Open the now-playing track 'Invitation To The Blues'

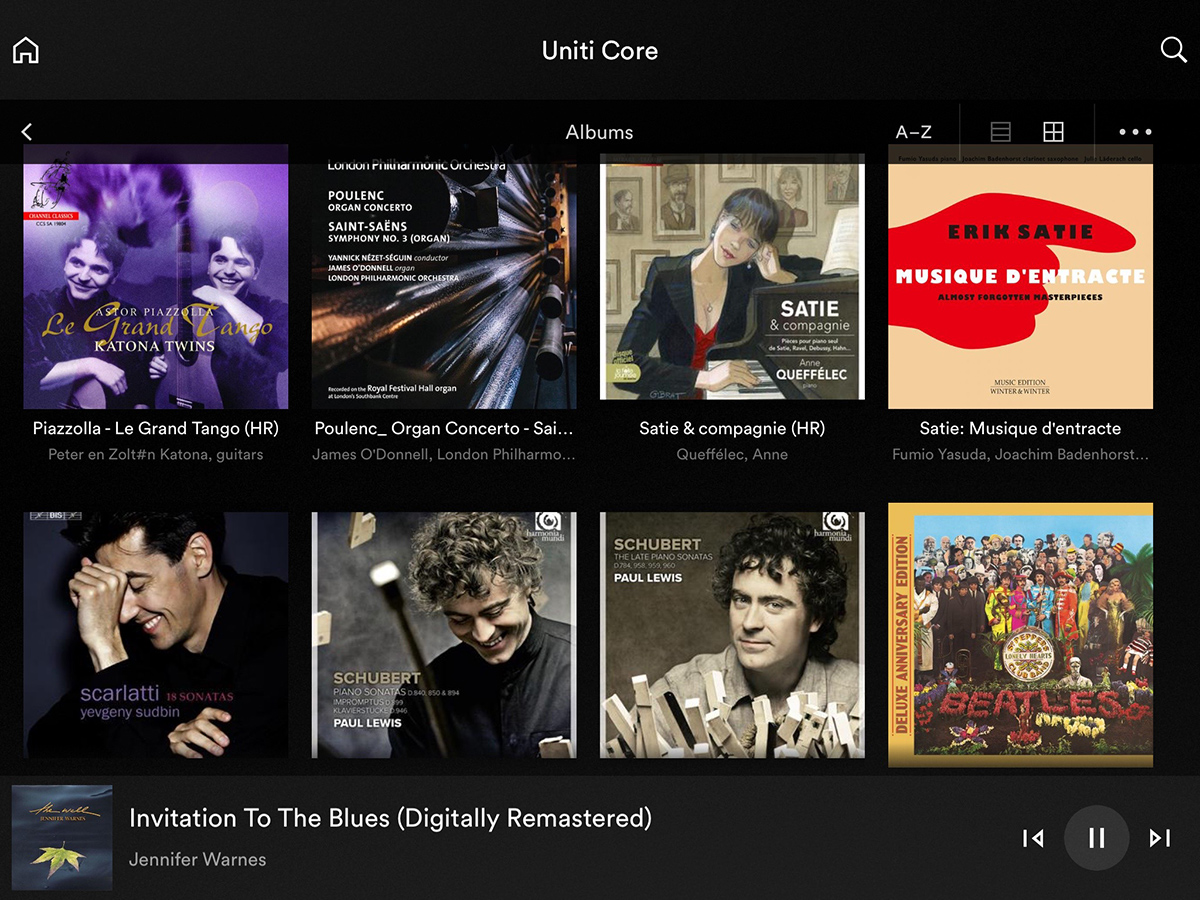(x=390, y=818)
